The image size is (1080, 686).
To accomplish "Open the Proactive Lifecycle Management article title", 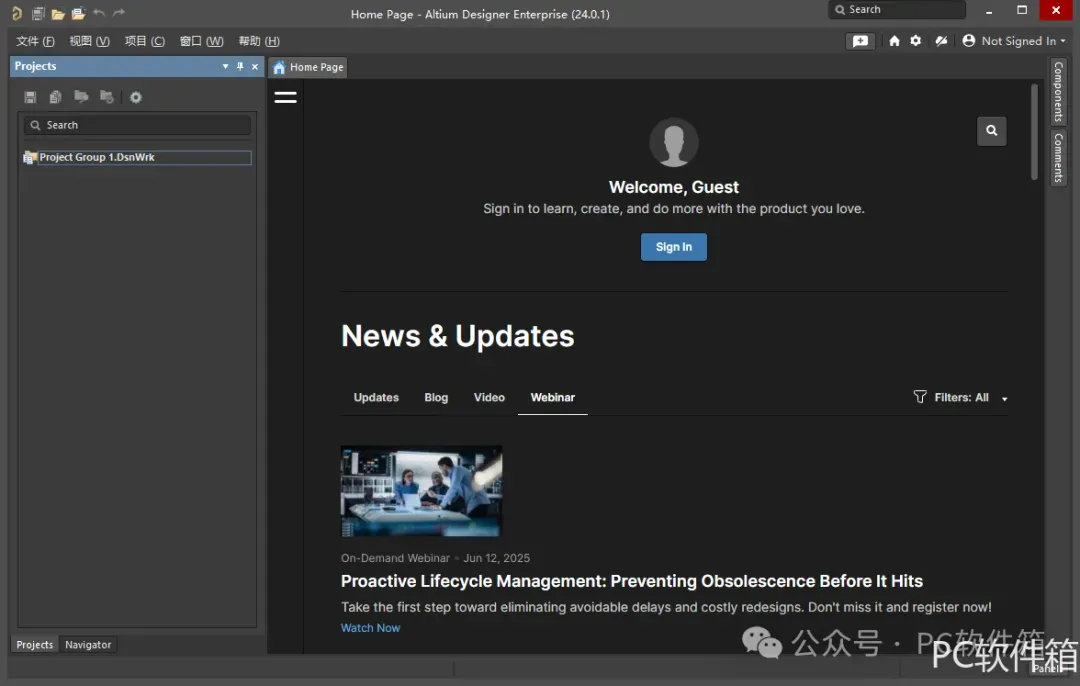I will (x=632, y=581).
